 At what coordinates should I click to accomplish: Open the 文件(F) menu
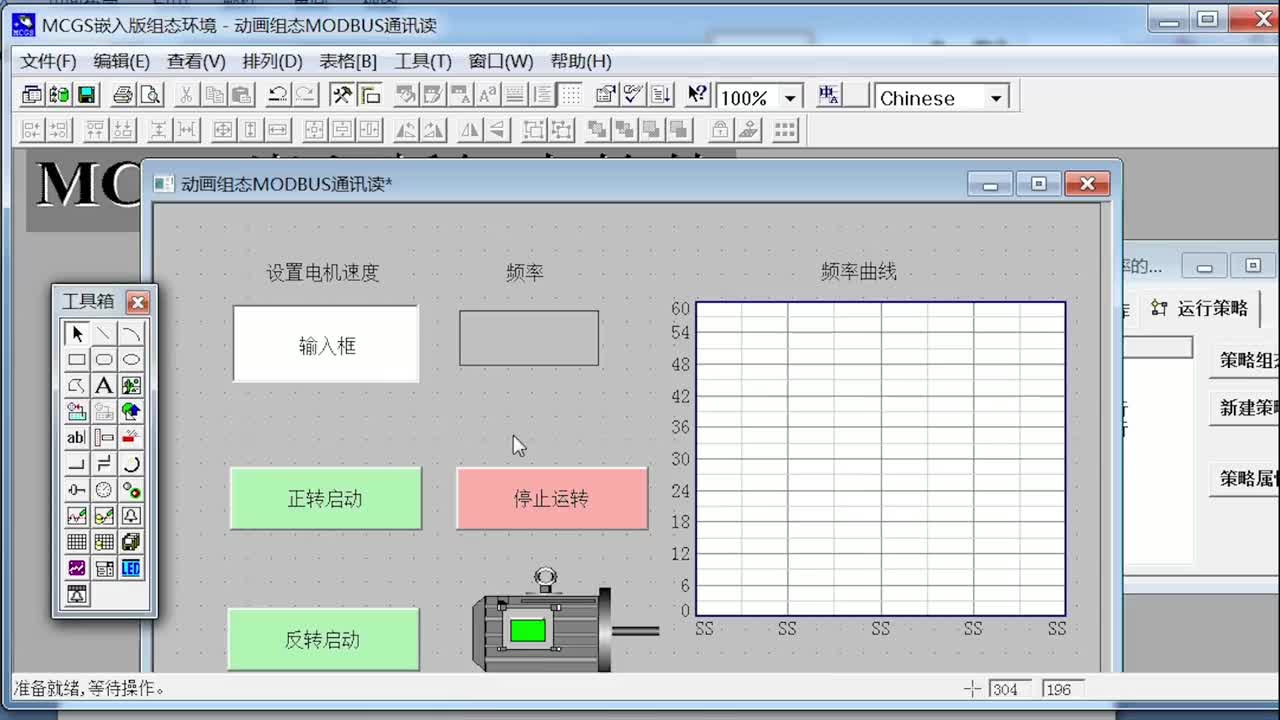[48, 61]
